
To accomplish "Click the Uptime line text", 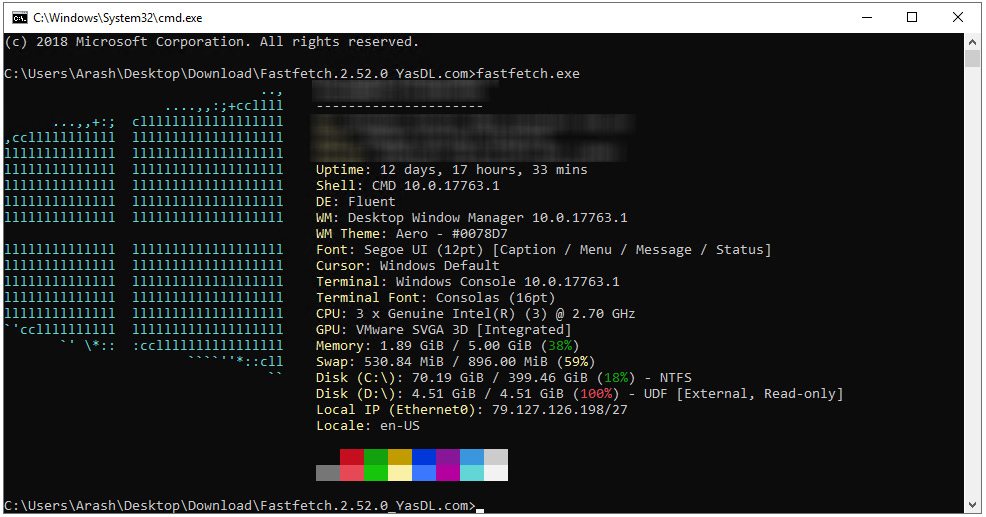I will tap(451, 170).
